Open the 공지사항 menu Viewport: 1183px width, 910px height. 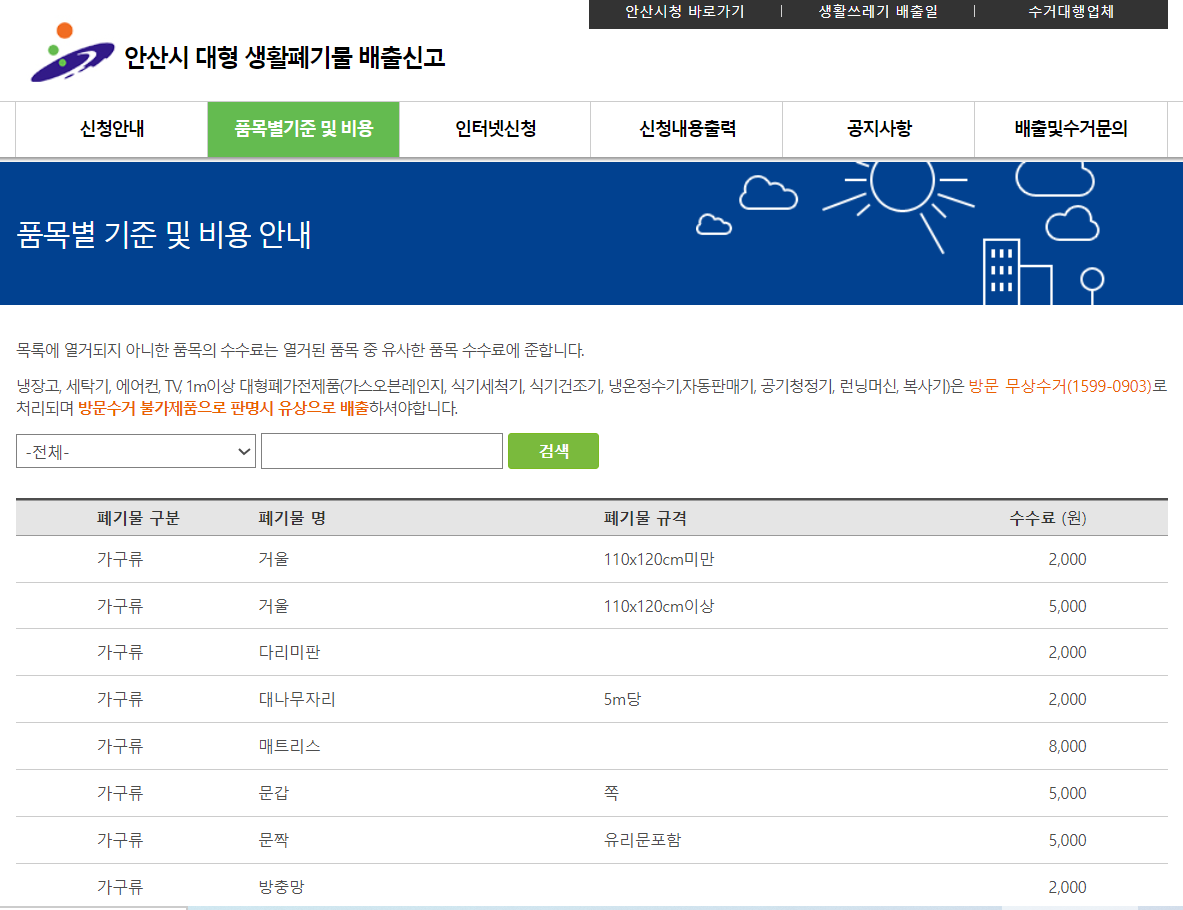click(x=877, y=129)
